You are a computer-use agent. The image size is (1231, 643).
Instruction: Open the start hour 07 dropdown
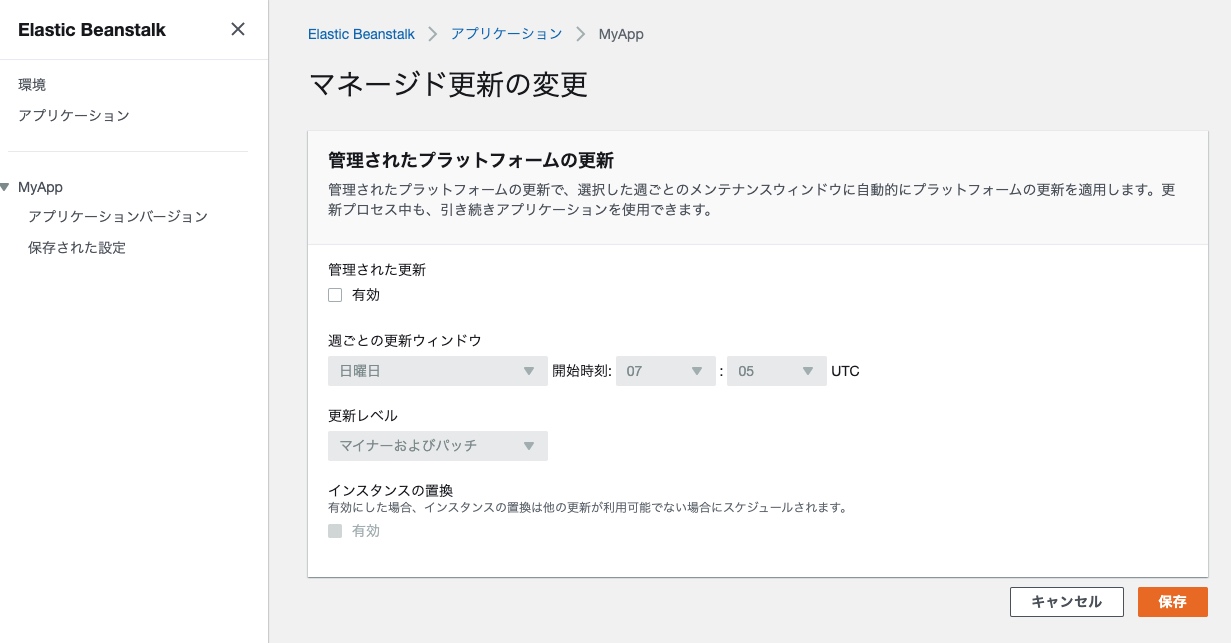pos(666,371)
